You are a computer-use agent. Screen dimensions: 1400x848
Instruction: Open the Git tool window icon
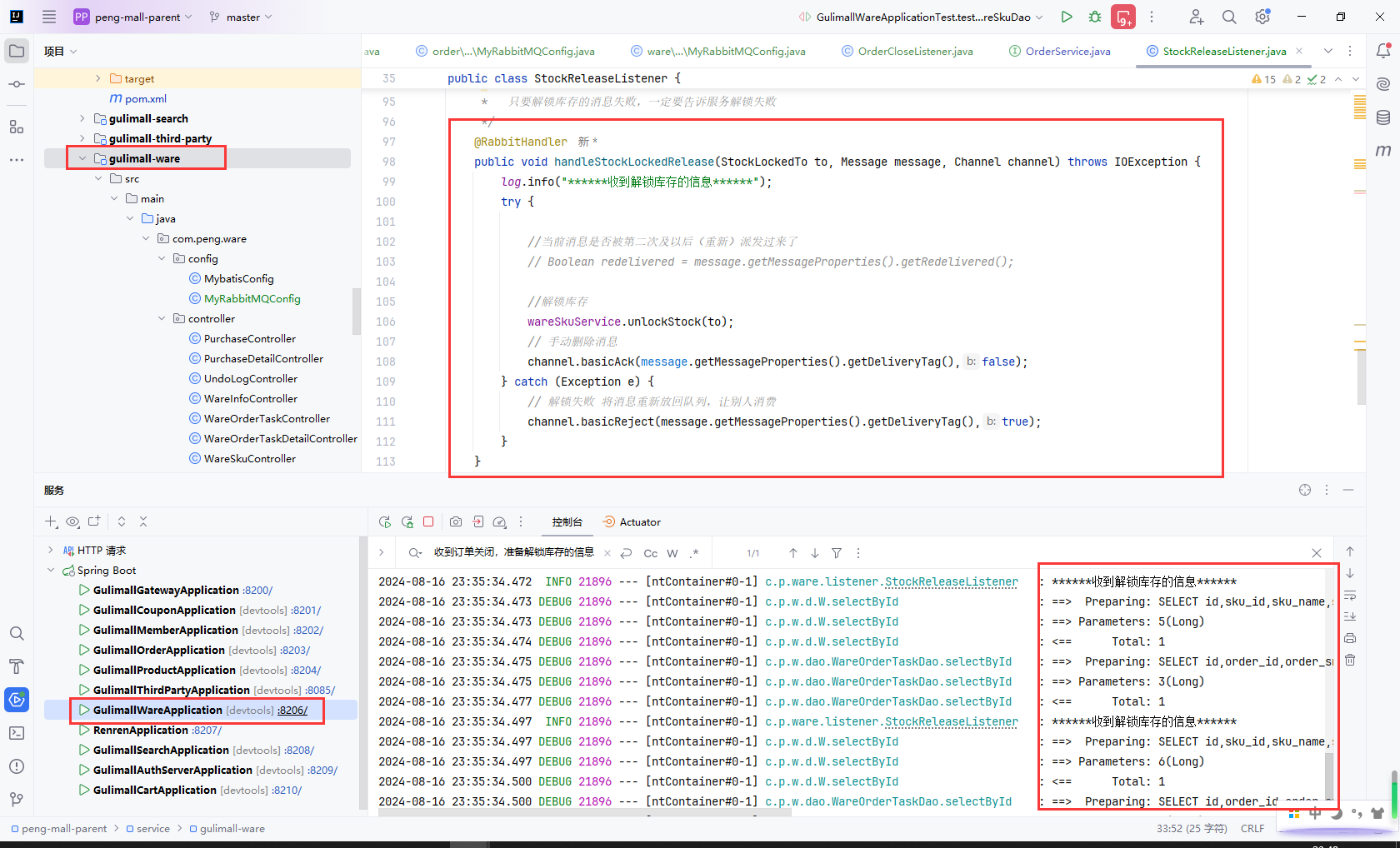click(x=17, y=800)
